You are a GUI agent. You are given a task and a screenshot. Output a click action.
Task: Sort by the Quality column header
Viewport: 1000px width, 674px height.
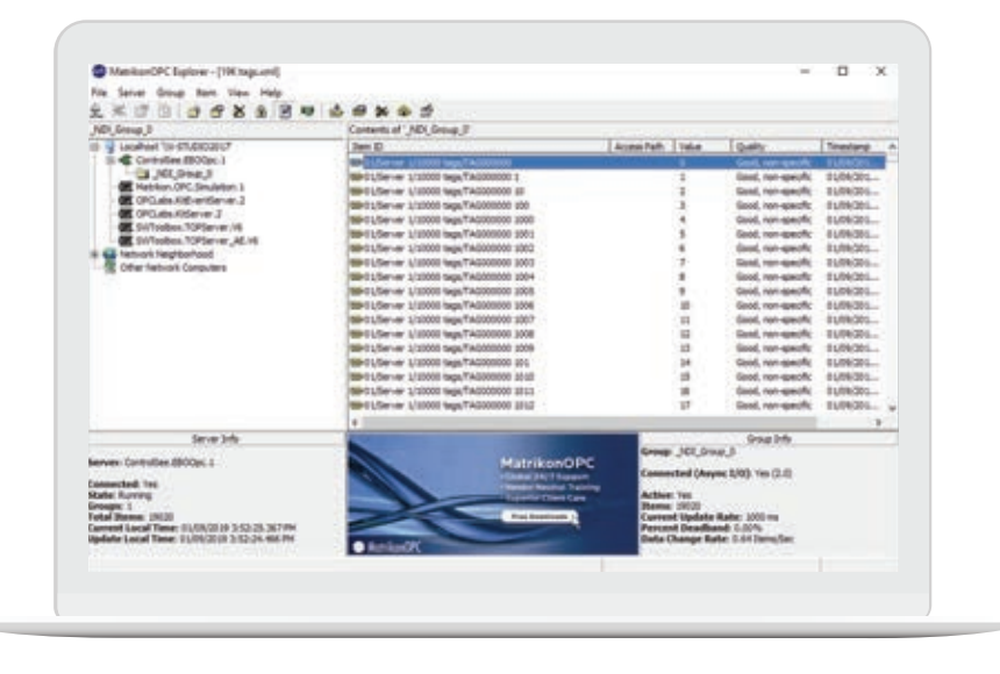(776, 147)
